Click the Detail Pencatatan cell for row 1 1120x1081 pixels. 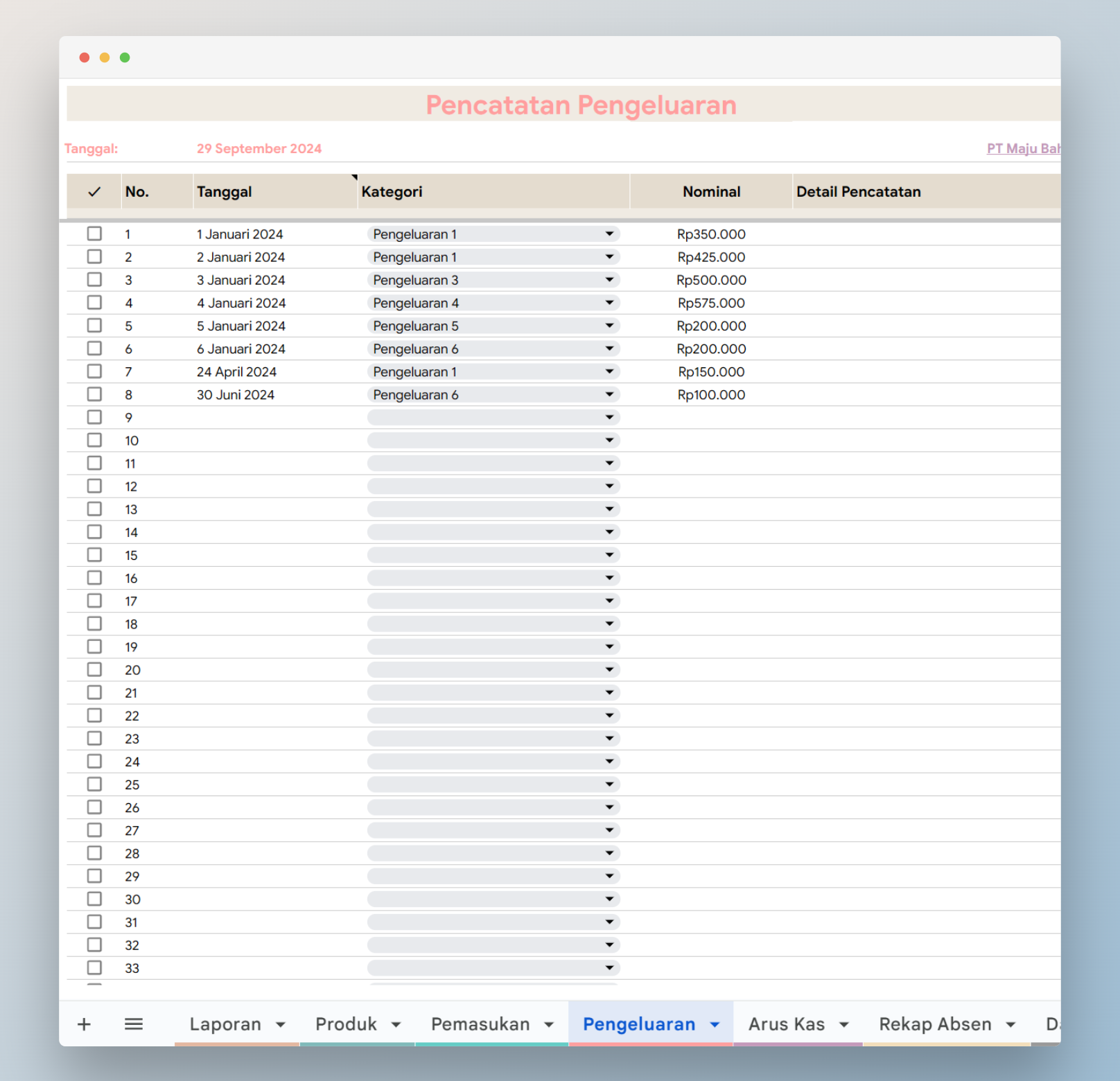pos(927,234)
